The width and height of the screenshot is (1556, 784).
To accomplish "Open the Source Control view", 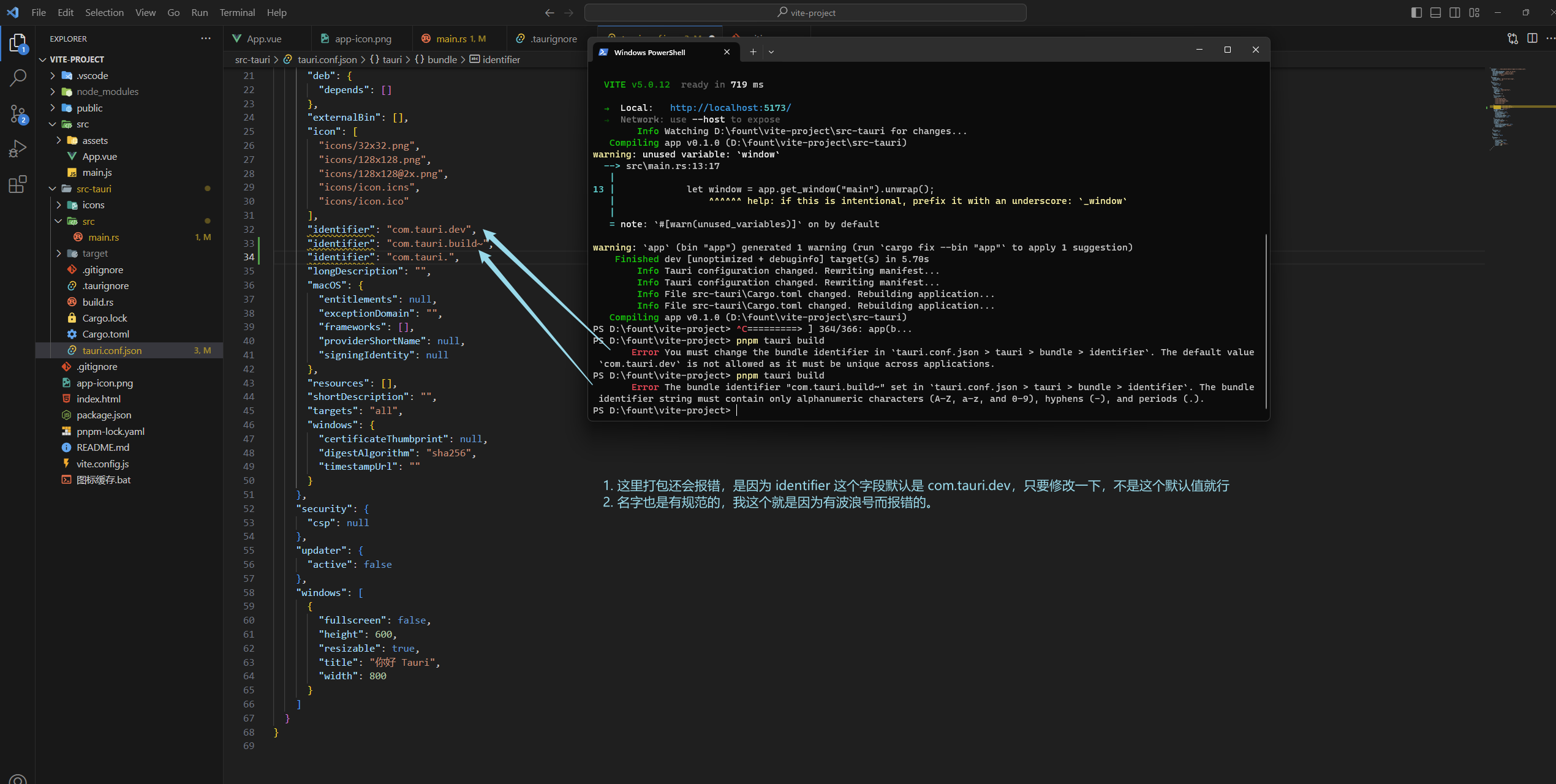I will (18, 113).
